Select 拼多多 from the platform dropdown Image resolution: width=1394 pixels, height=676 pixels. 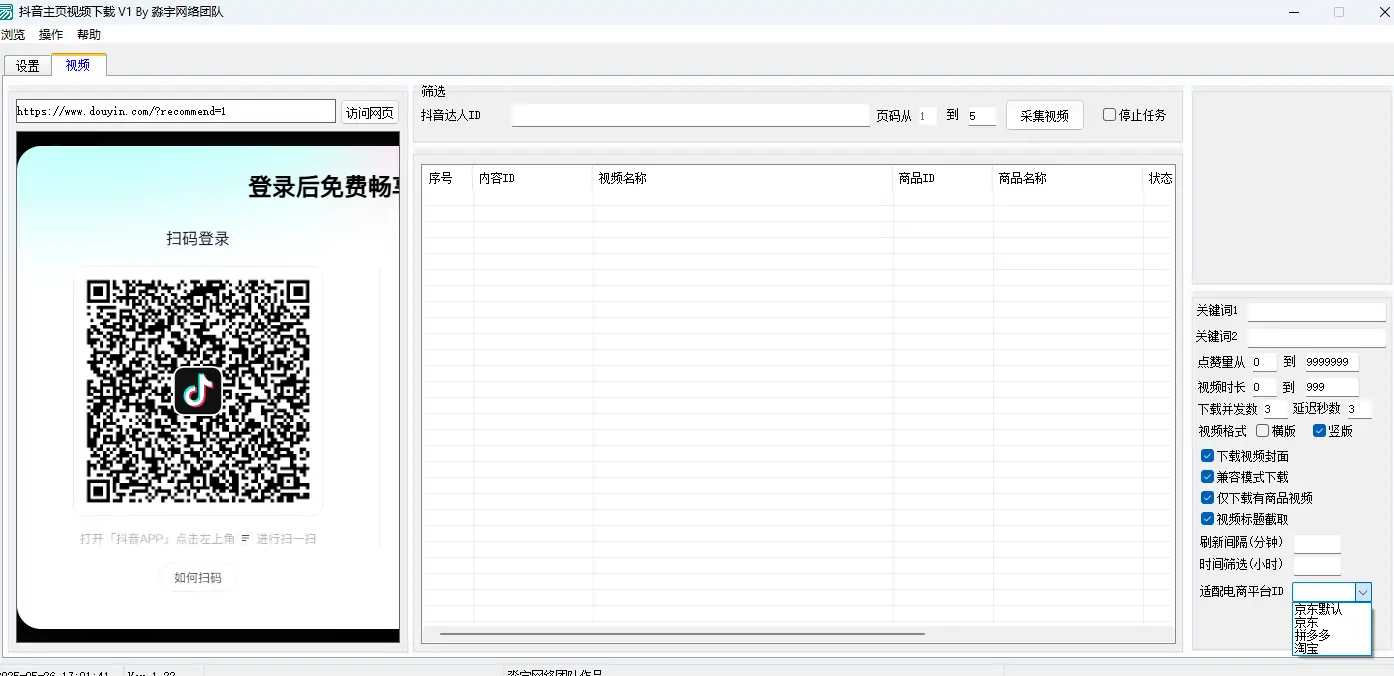(1332, 635)
